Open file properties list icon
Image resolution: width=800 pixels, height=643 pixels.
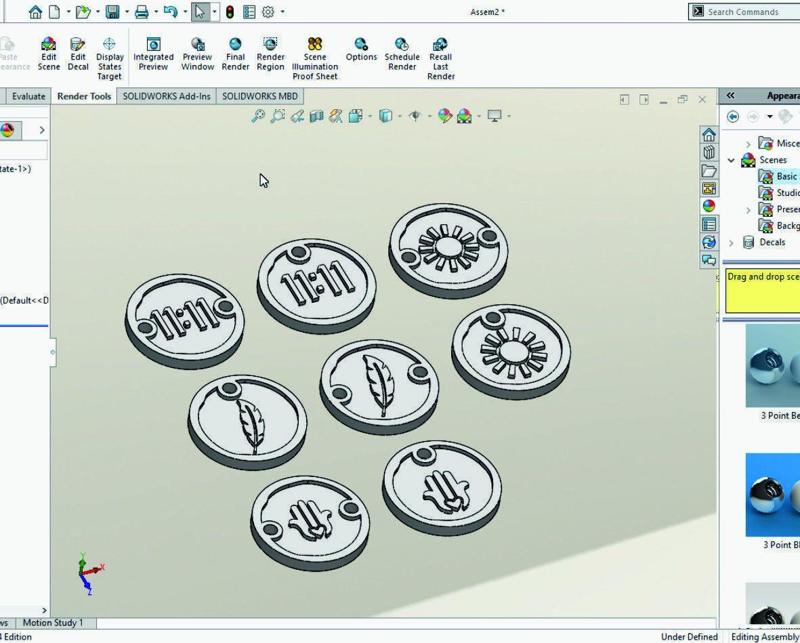click(249, 12)
